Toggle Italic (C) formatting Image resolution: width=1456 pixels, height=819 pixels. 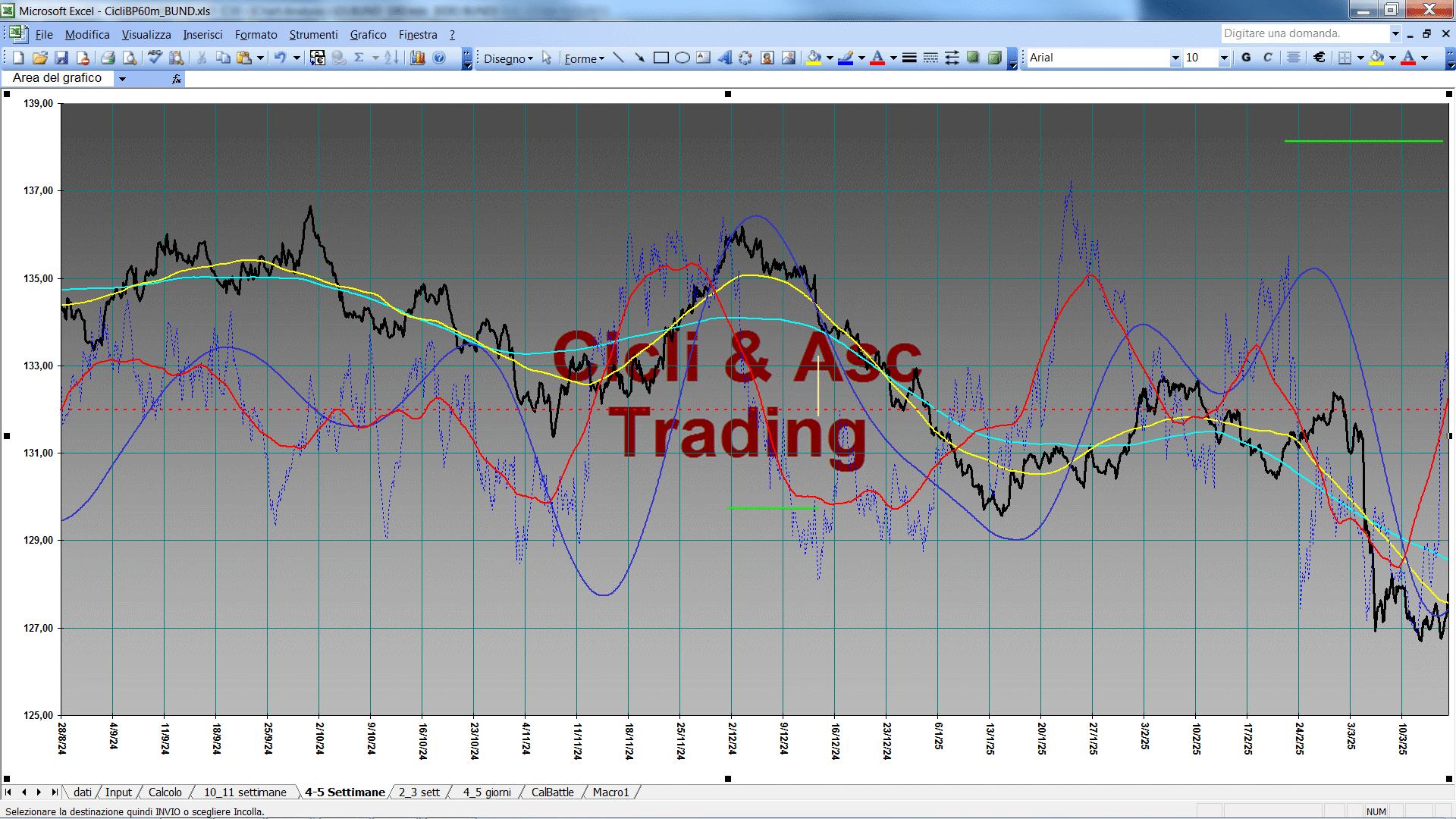pyautogui.click(x=1267, y=58)
